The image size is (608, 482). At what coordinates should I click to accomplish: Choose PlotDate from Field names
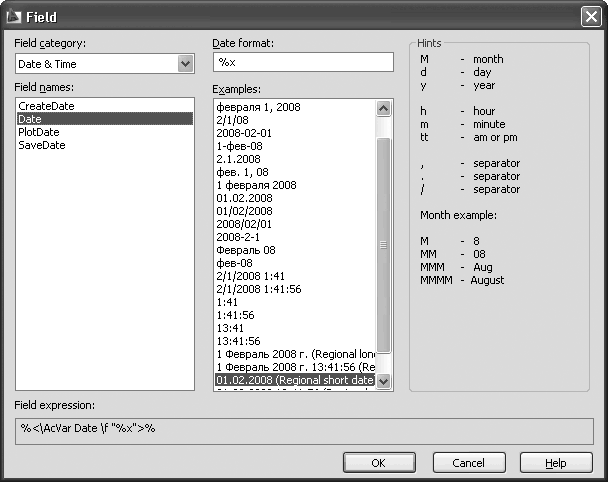point(41,132)
